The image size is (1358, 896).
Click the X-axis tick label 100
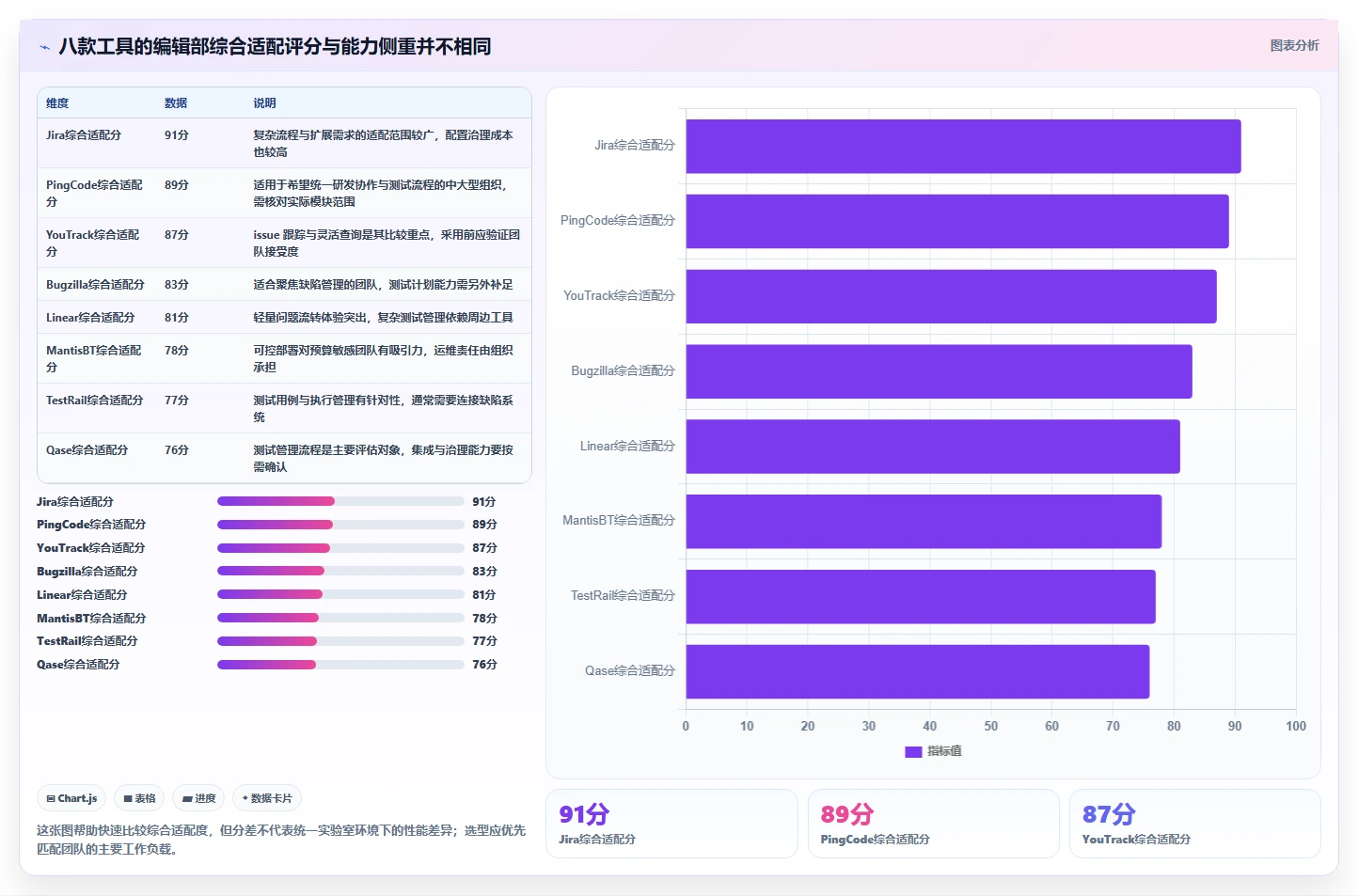(1296, 726)
